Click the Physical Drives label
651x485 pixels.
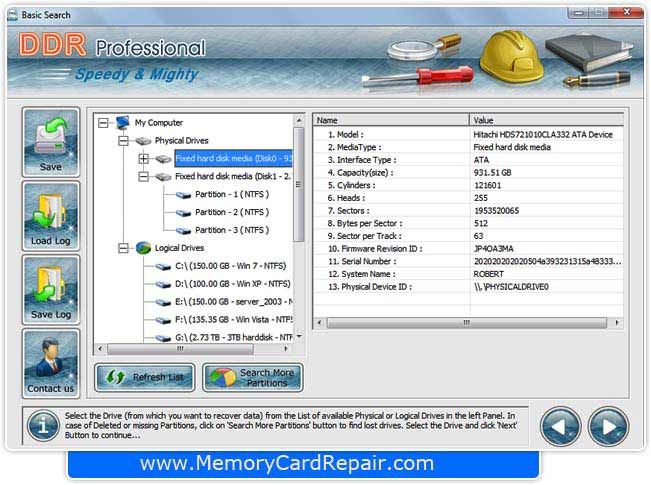[x=181, y=140]
